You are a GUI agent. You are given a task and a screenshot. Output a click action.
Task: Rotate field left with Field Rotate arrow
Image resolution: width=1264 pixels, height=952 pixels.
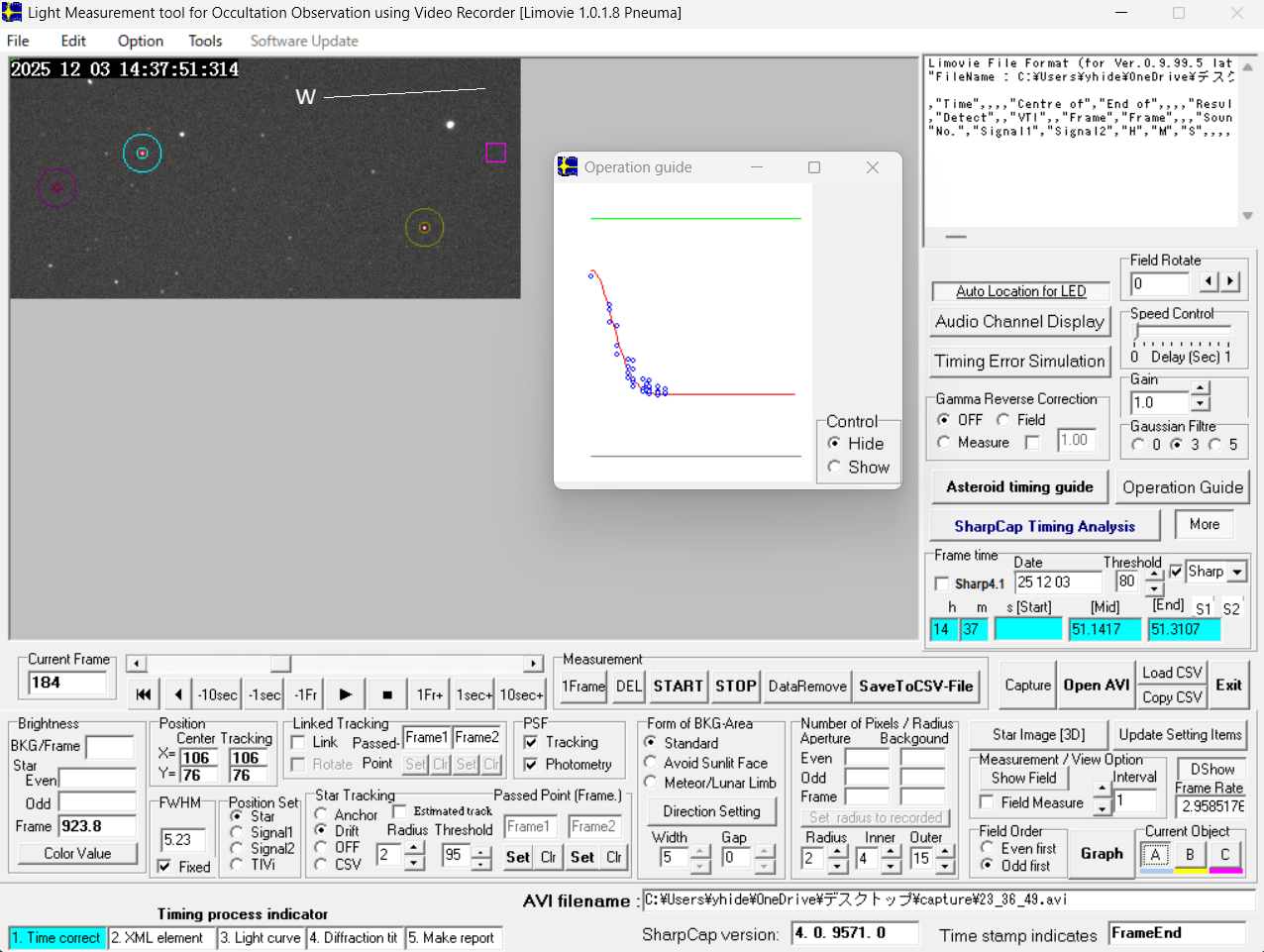(x=1209, y=281)
